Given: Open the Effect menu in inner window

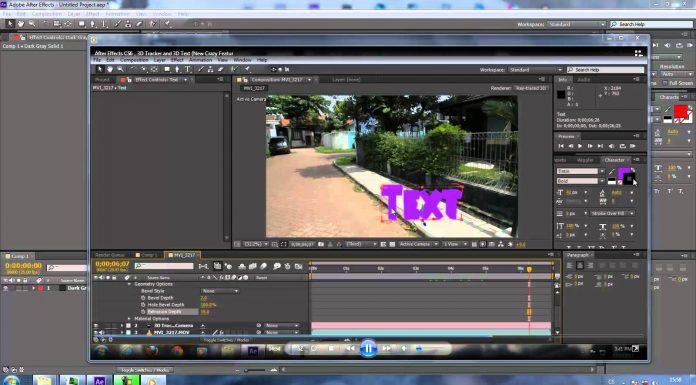Looking at the screenshot, I should pos(177,60).
